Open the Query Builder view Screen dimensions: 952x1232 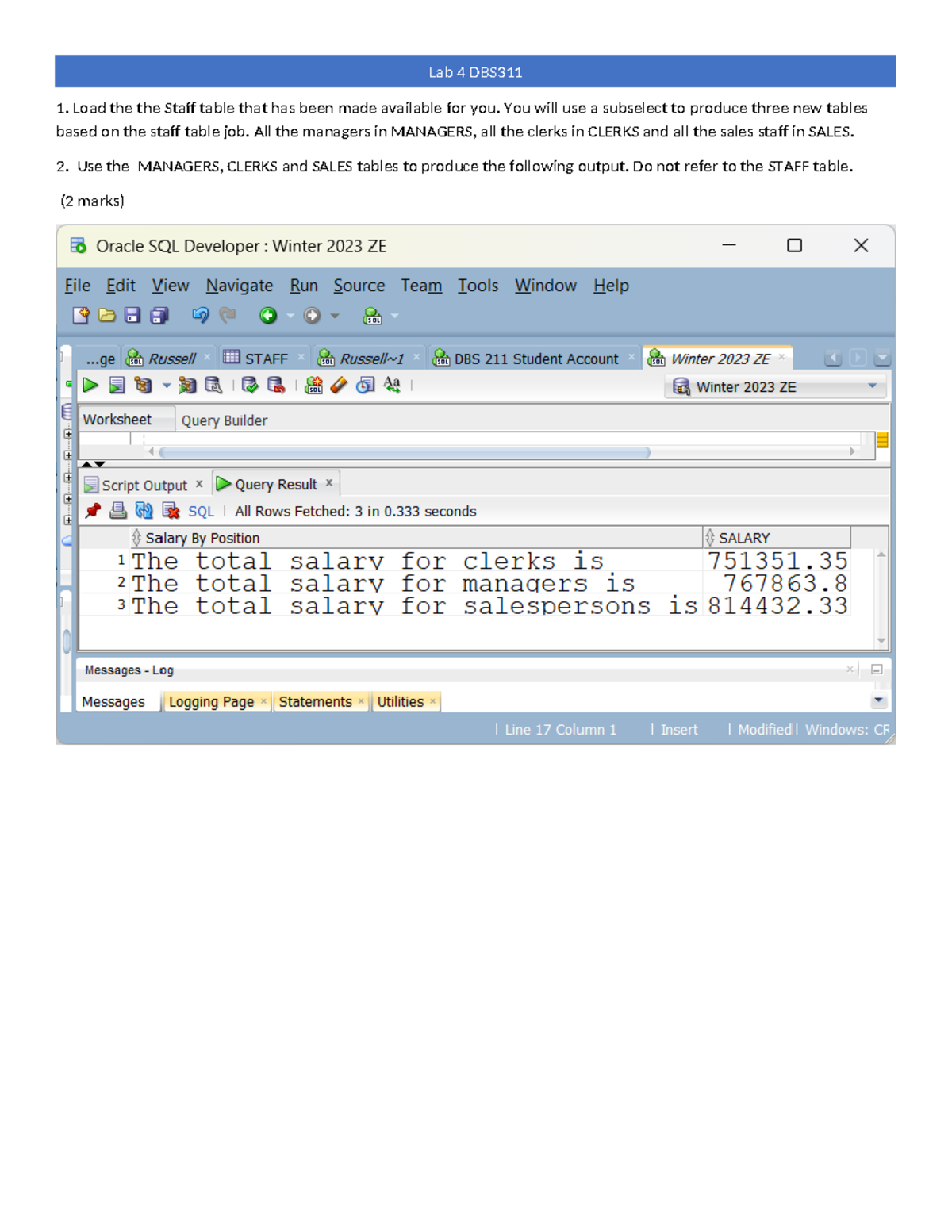225,420
